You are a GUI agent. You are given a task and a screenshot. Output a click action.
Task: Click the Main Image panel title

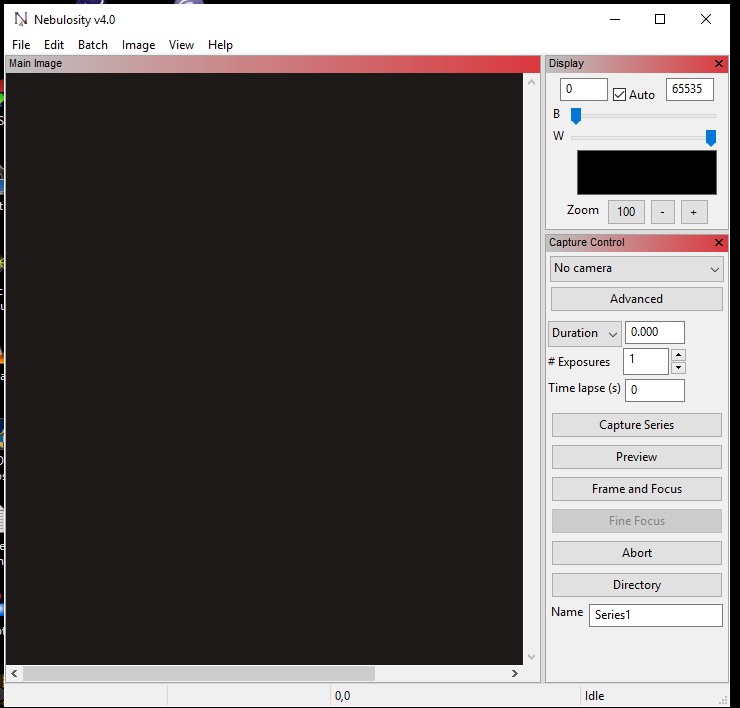pyautogui.click(x=35, y=63)
